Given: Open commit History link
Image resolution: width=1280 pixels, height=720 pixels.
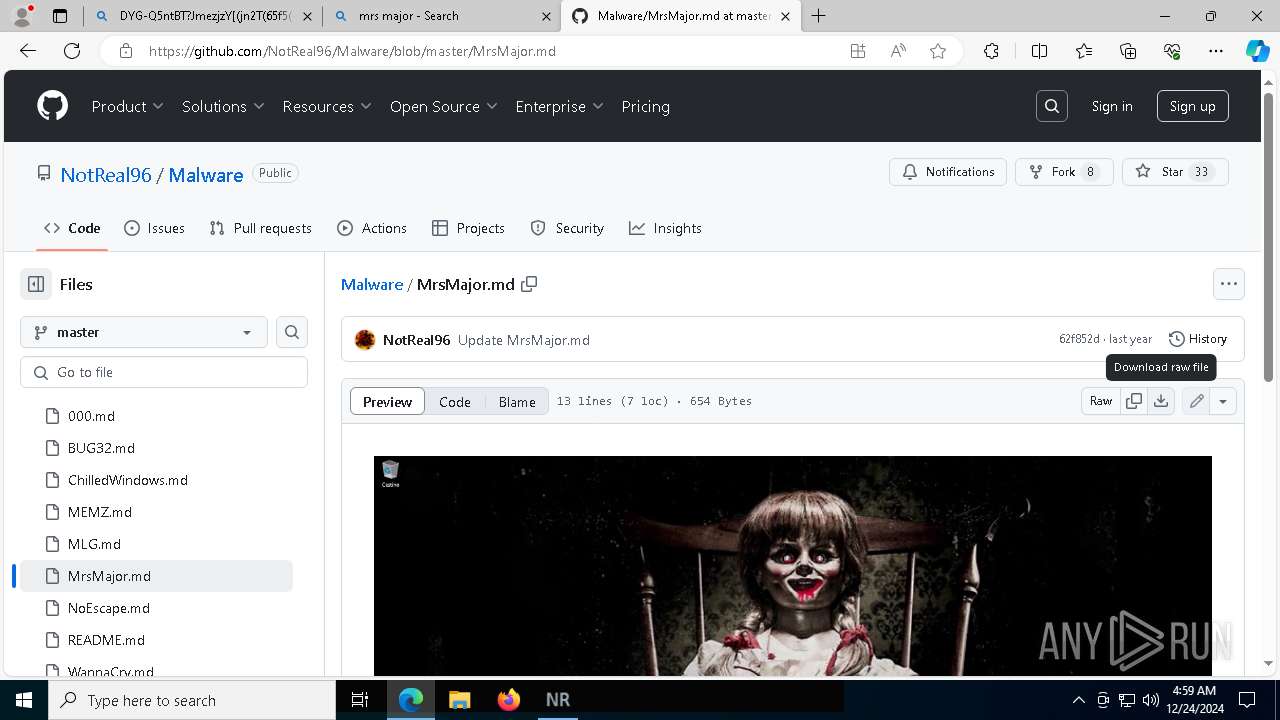Looking at the screenshot, I should point(1197,339).
